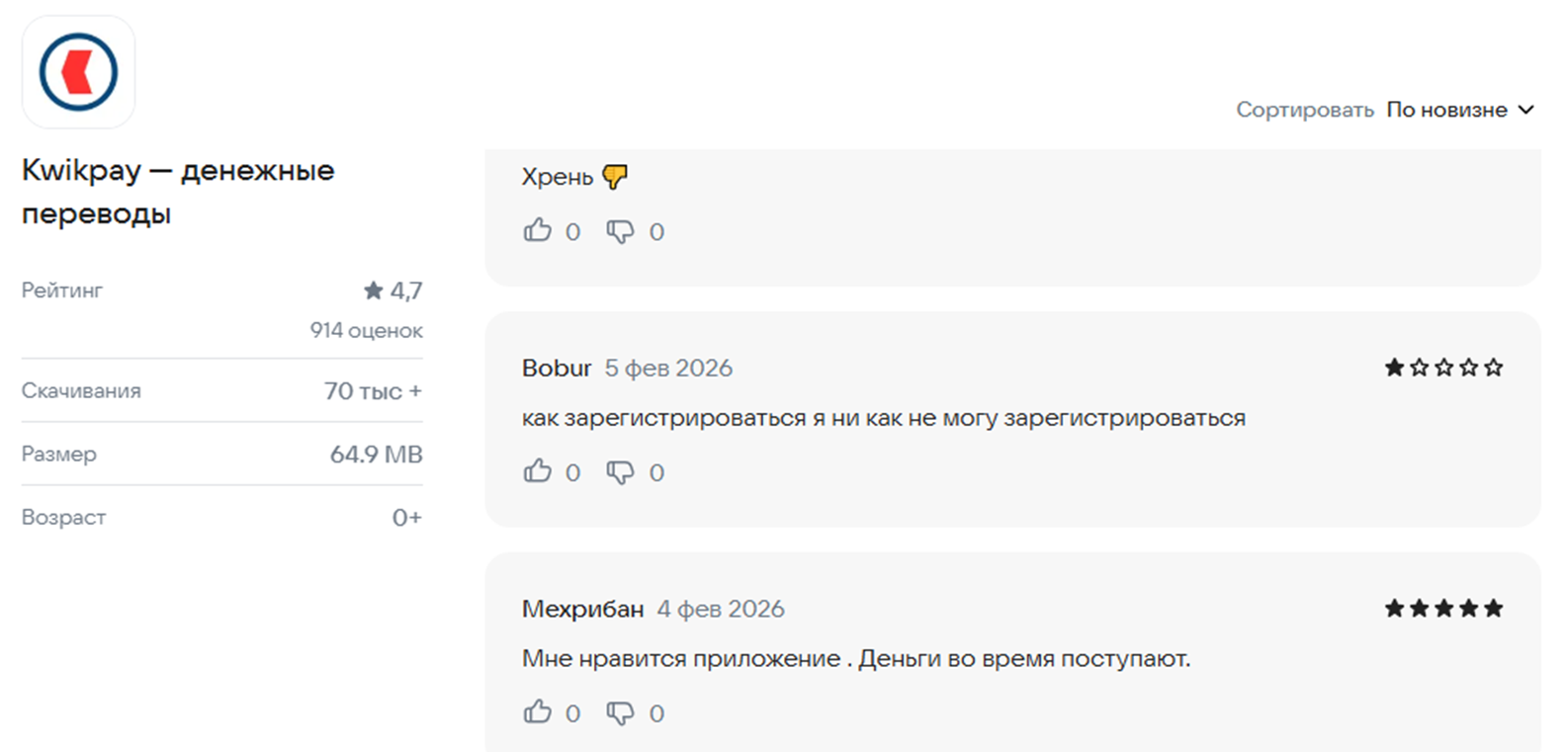
Task: Like Мехрибан's review with thumbs up
Action: [x=538, y=712]
